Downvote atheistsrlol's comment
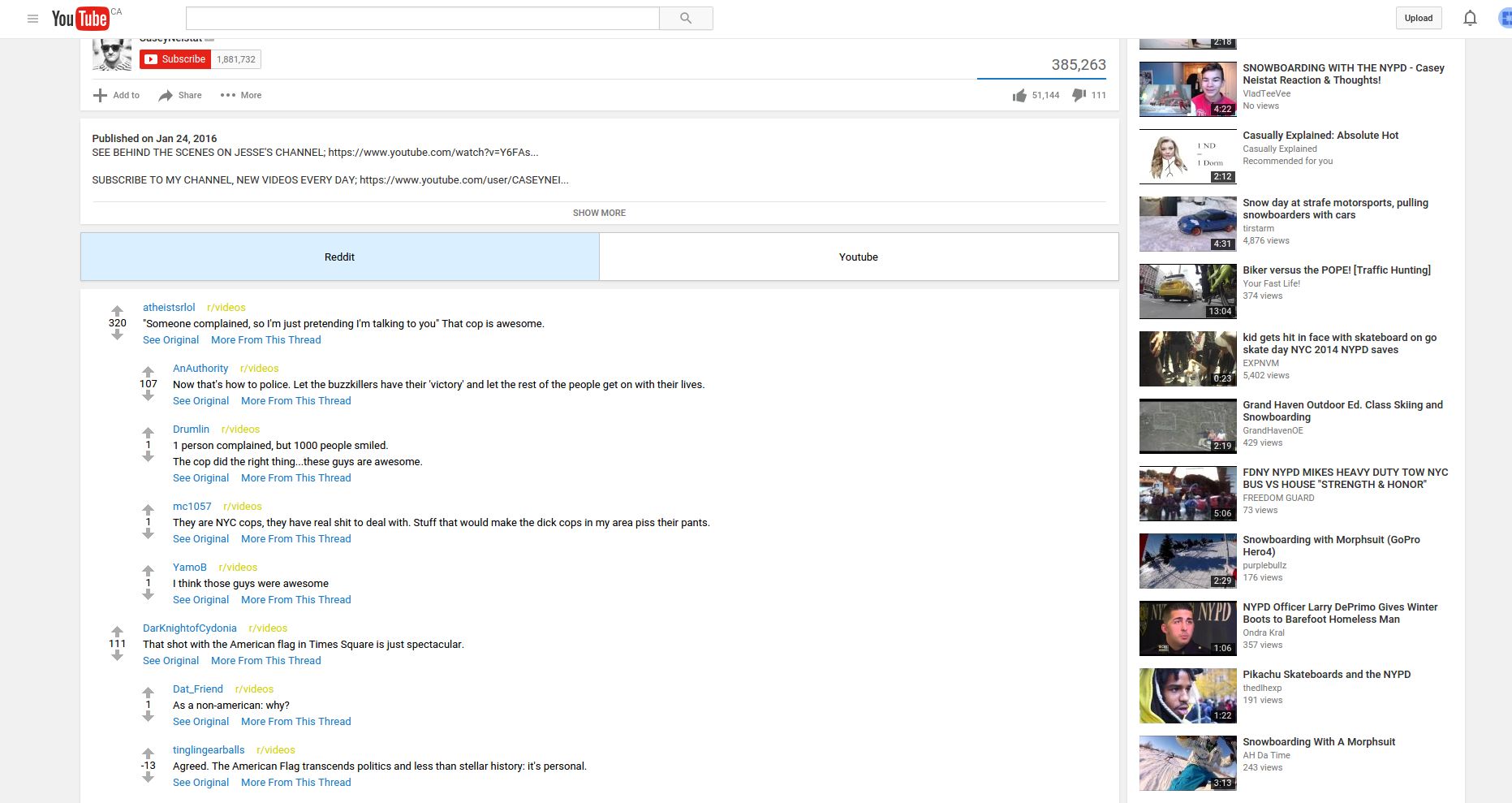The image size is (1512, 803). (x=117, y=335)
